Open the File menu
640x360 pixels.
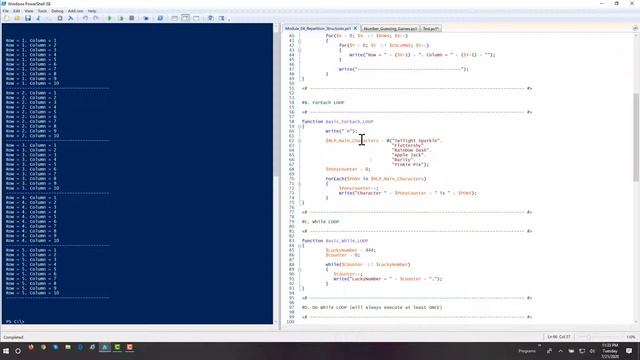(5, 11)
